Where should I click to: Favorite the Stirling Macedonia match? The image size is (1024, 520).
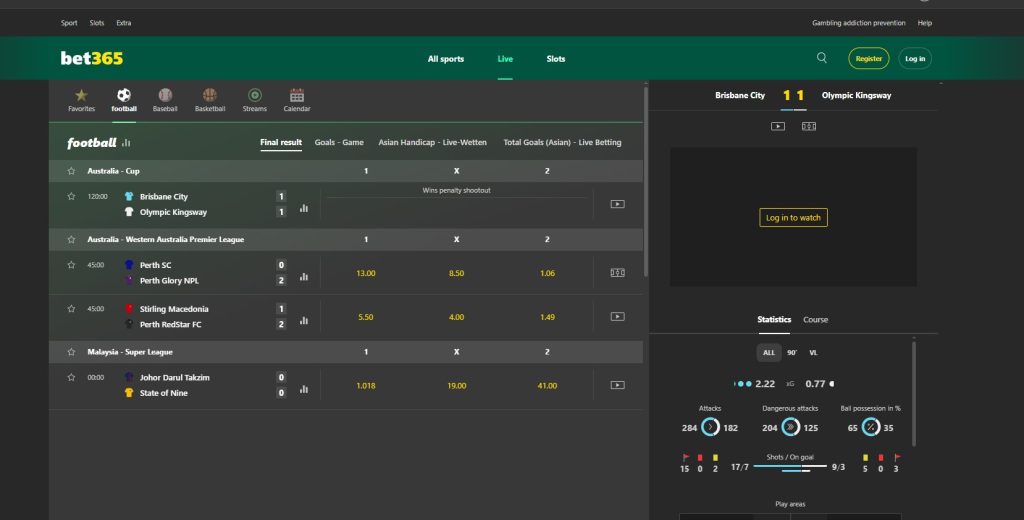pyautogui.click(x=71, y=309)
